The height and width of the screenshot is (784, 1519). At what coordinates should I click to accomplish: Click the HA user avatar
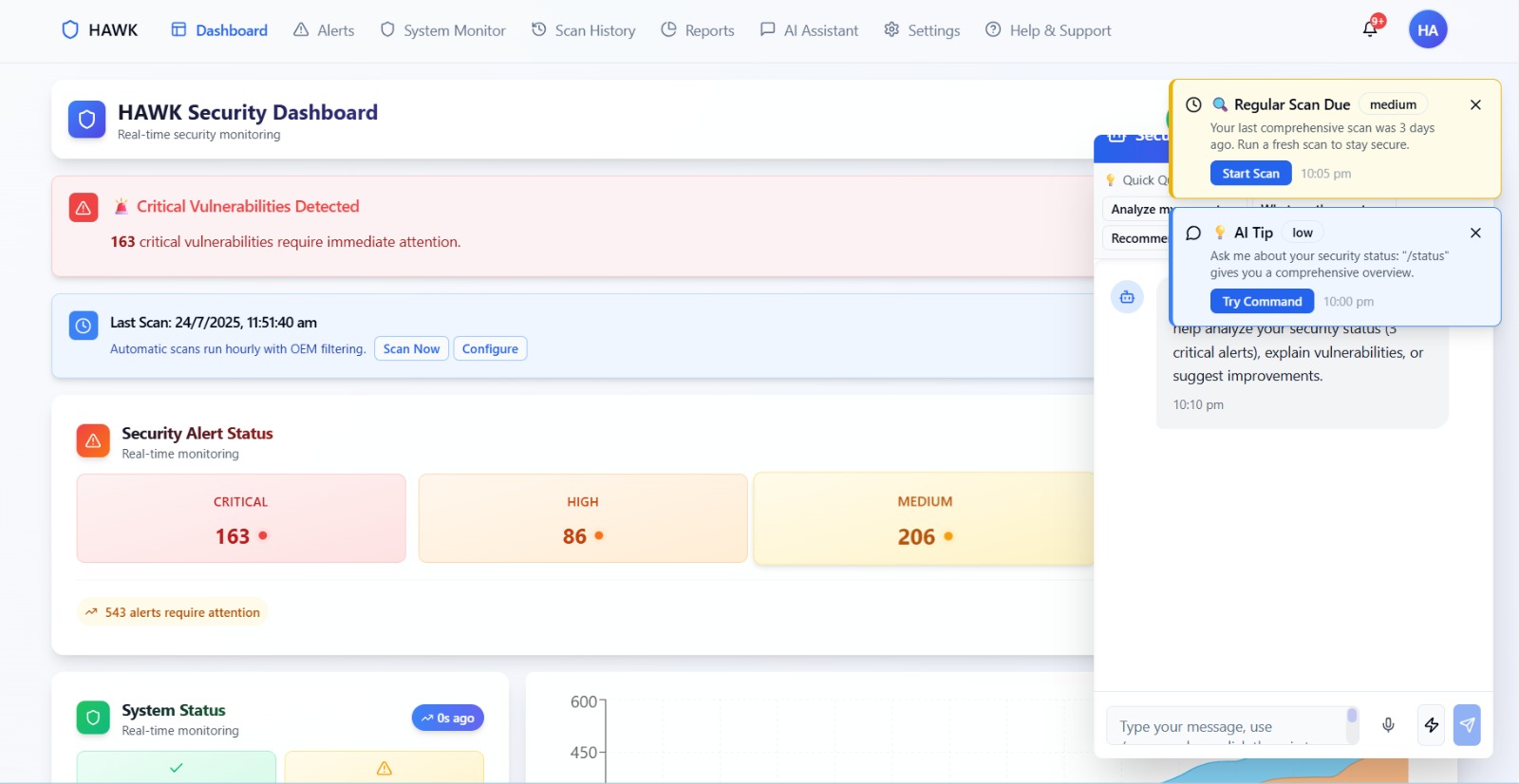pos(1428,29)
